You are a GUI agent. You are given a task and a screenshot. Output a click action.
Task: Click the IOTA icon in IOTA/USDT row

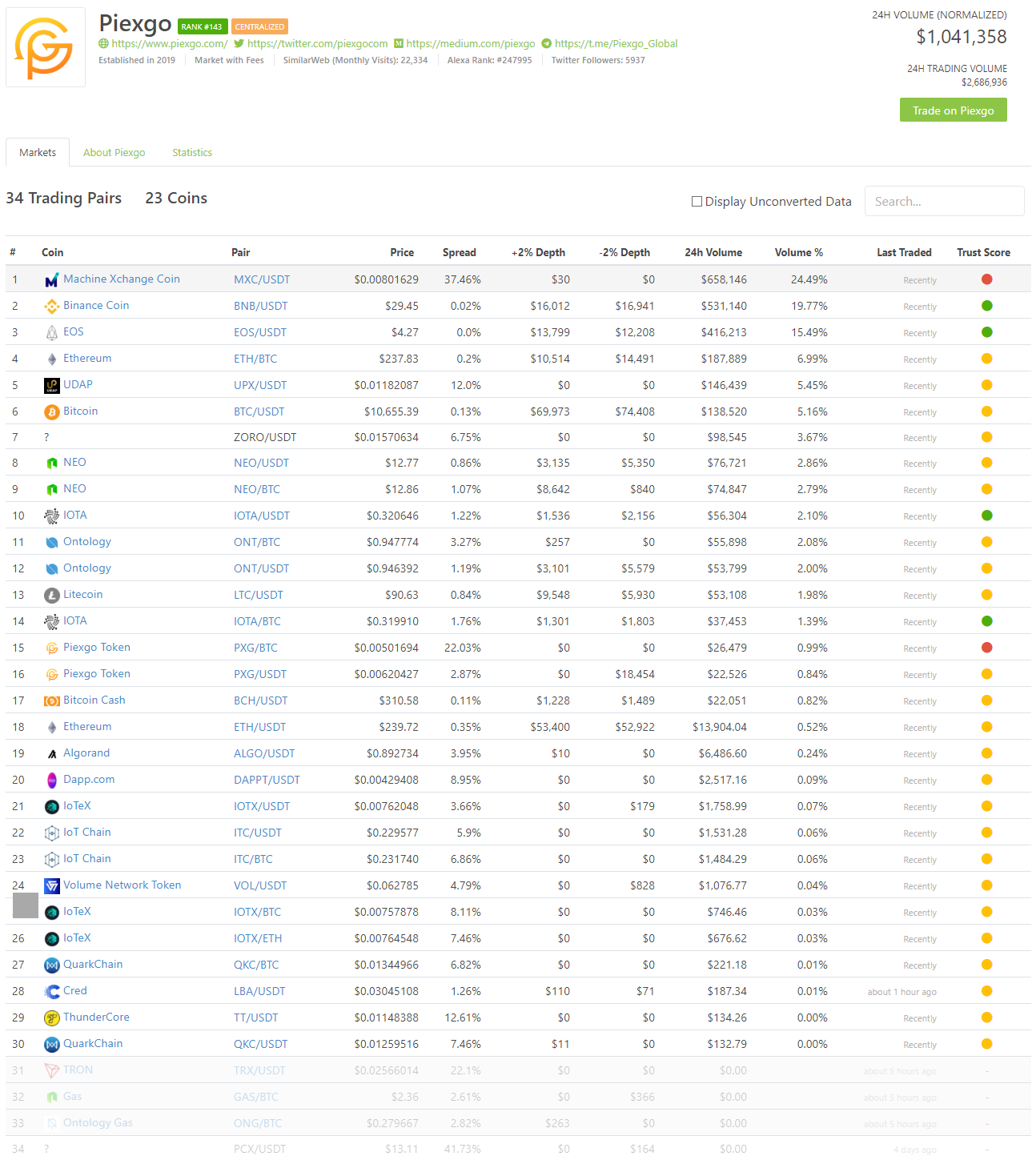coord(52,516)
